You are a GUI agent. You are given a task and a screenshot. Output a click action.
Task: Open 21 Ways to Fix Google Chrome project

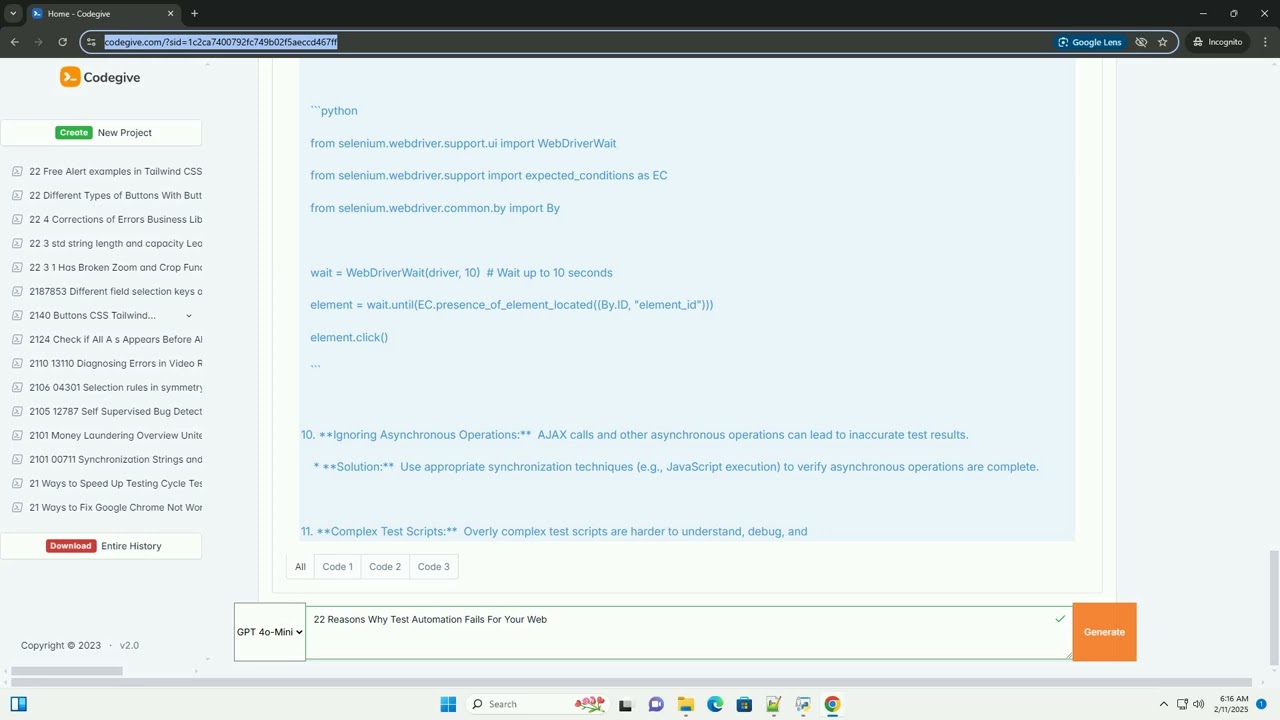click(115, 507)
